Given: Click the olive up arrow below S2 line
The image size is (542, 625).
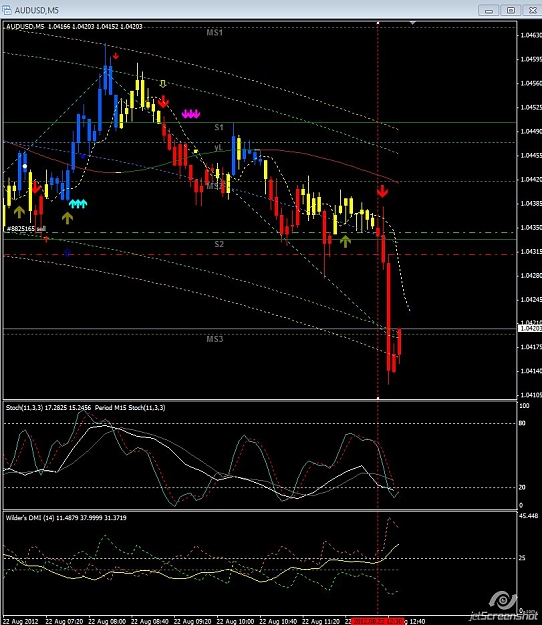Looking at the screenshot, I should click(345, 241).
